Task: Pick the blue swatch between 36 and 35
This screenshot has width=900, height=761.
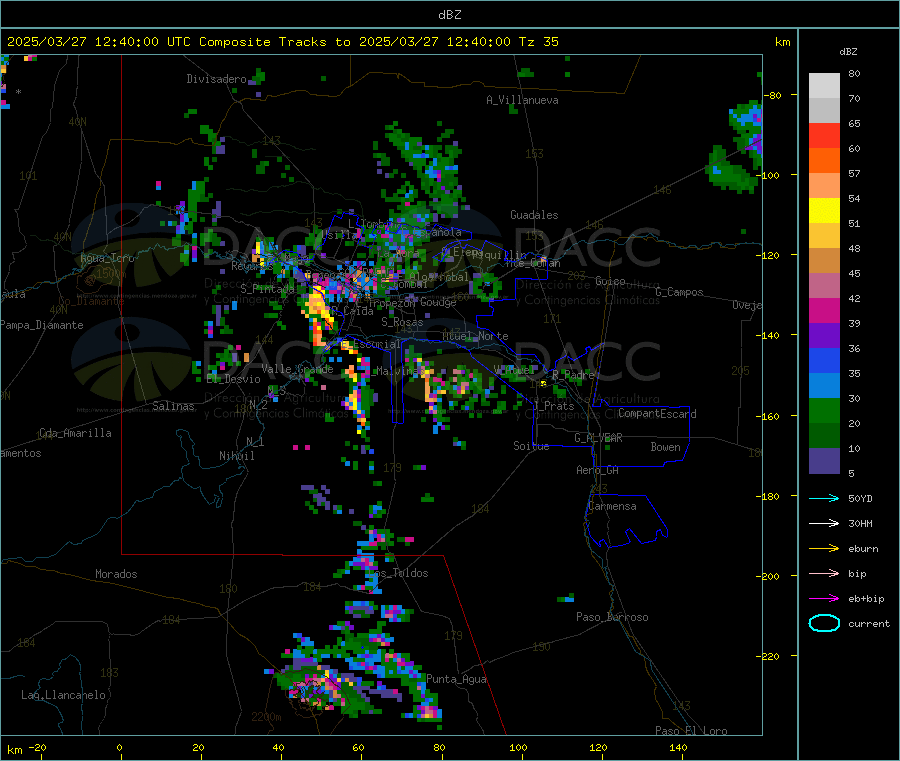Action: 824,360
